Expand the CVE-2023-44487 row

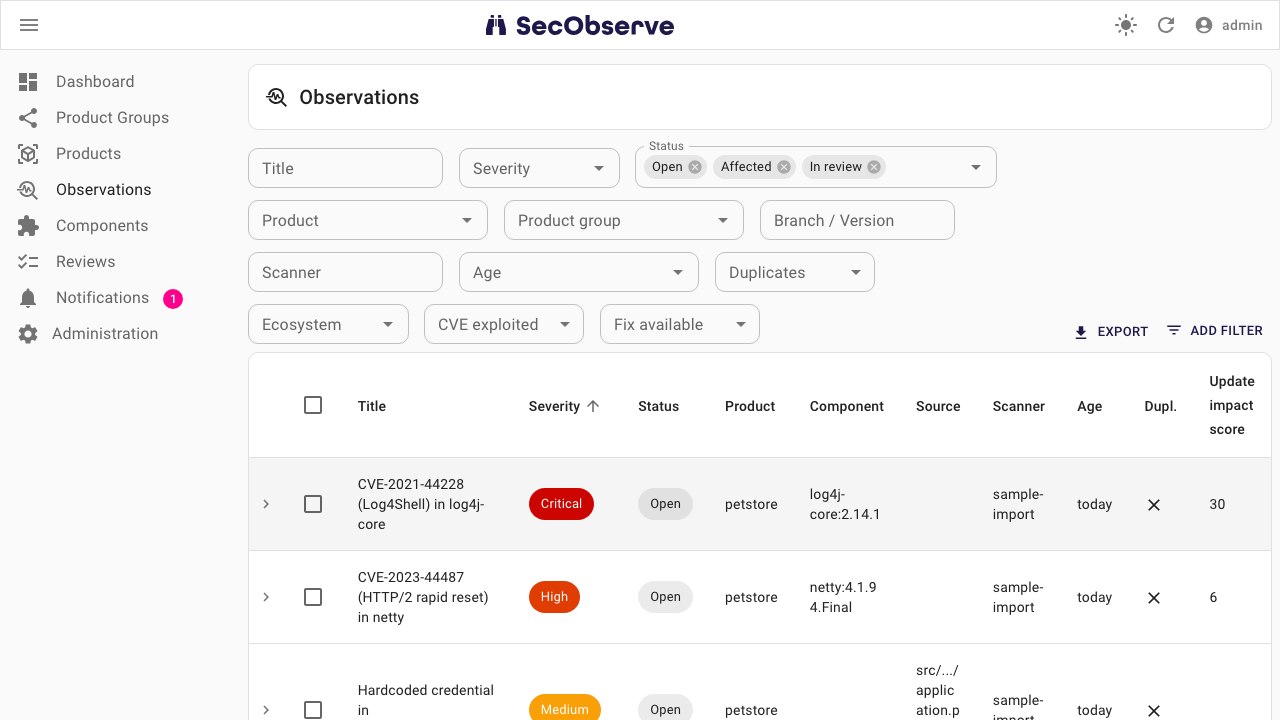click(x=266, y=597)
